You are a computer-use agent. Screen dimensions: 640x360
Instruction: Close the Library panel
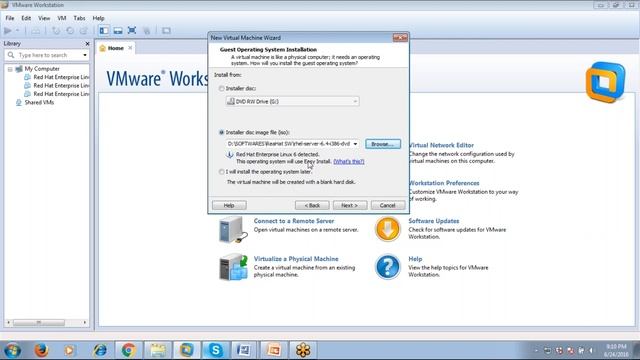pos(87,43)
